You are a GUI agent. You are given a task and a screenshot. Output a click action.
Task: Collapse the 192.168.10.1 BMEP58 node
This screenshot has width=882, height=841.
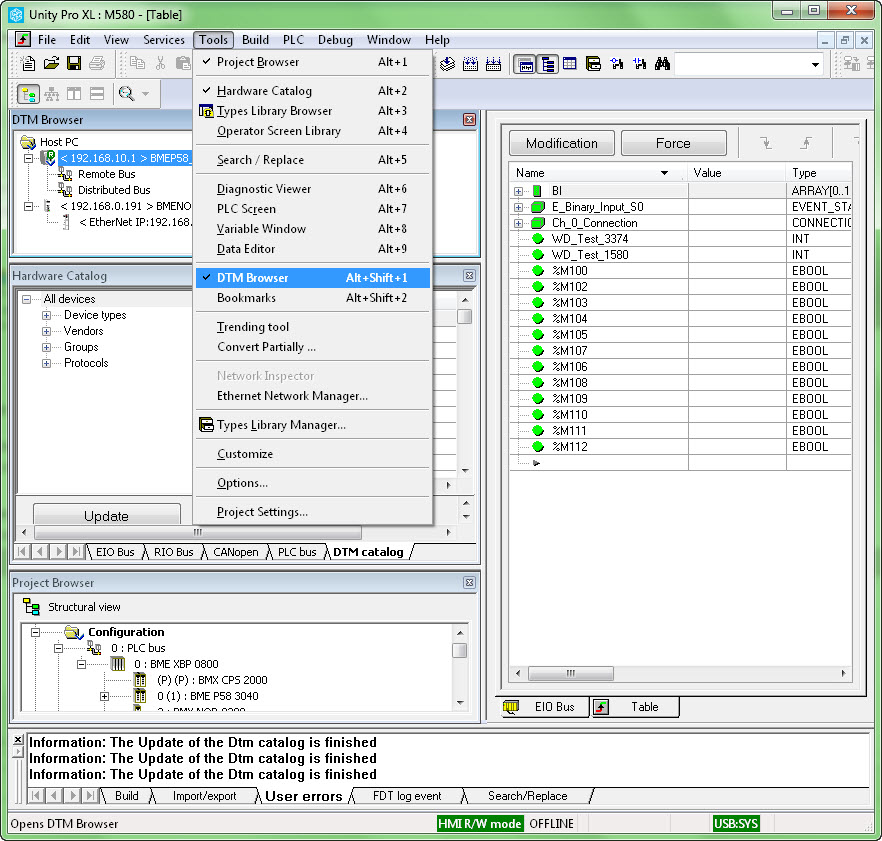pyautogui.click(x=28, y=159)
